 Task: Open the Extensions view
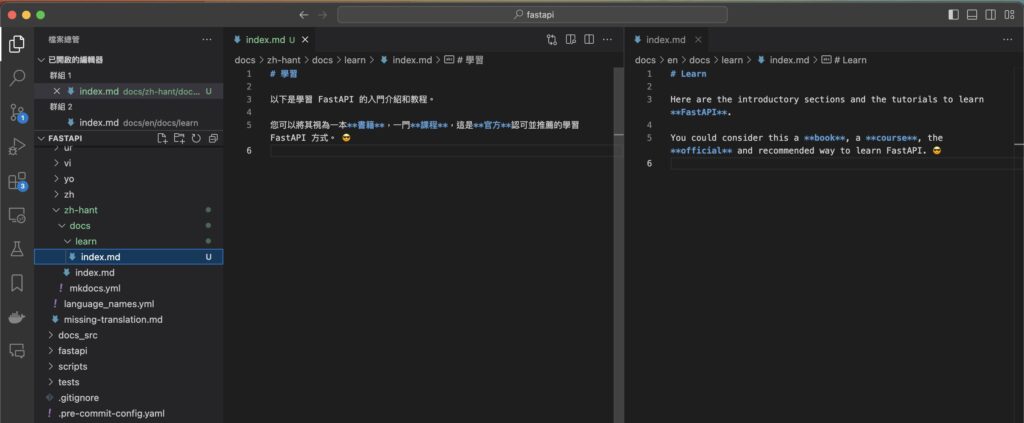(17, 181)
